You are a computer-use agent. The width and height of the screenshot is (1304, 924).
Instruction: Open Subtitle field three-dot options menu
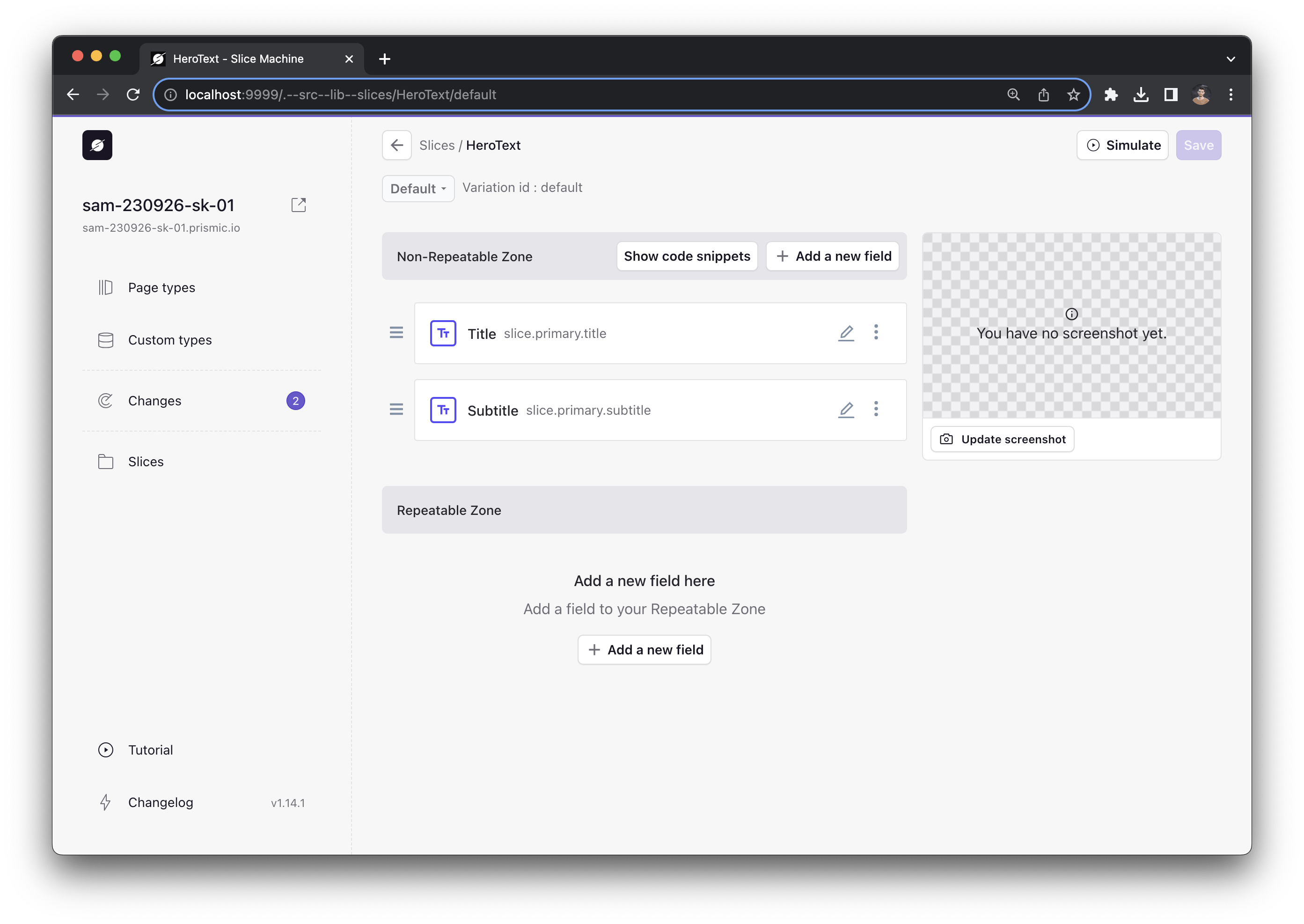876,409
